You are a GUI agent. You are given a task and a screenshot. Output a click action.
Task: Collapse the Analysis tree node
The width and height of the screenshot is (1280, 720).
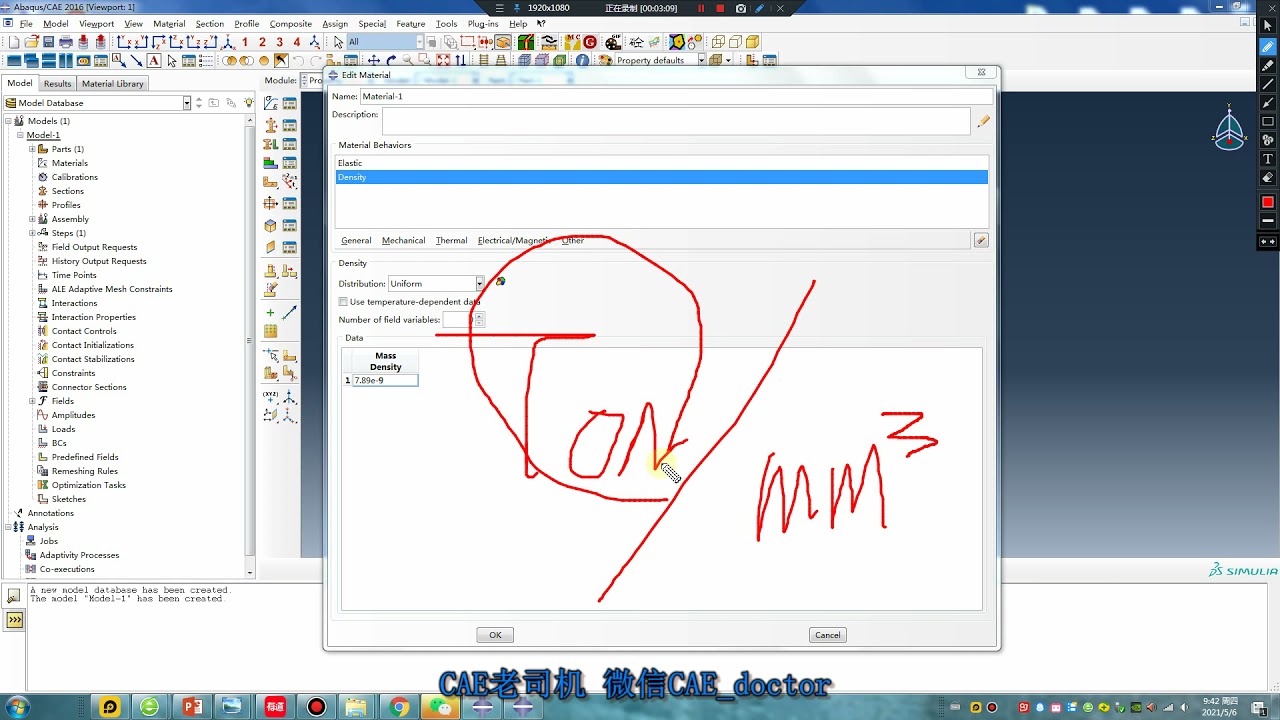[x=8, y=527]
